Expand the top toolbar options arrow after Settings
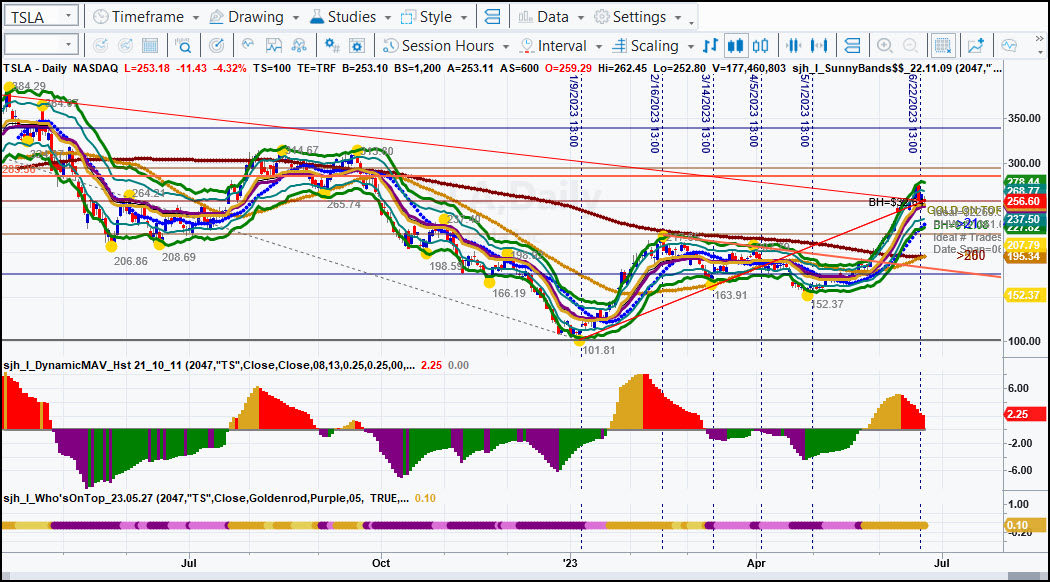1050x582 pixels. click(x=692, y=22)
